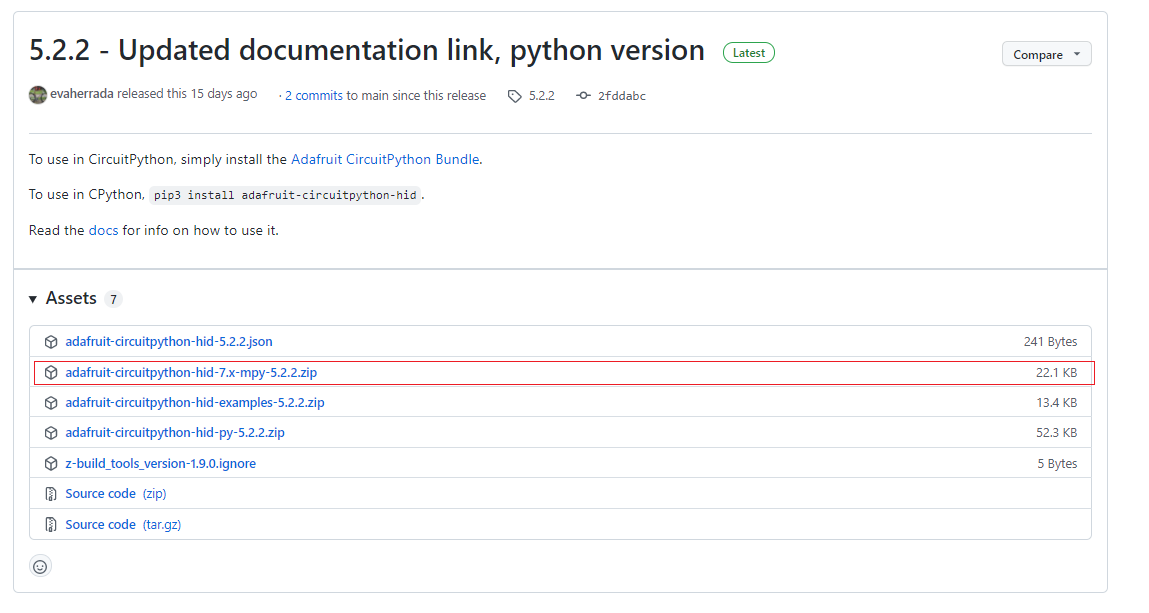Download adafruit-circuitpython-hid-7.x-mpy-5.2.2.zip
The width and height of the screenshot is (1149, 613).
(x=191, y=373)
